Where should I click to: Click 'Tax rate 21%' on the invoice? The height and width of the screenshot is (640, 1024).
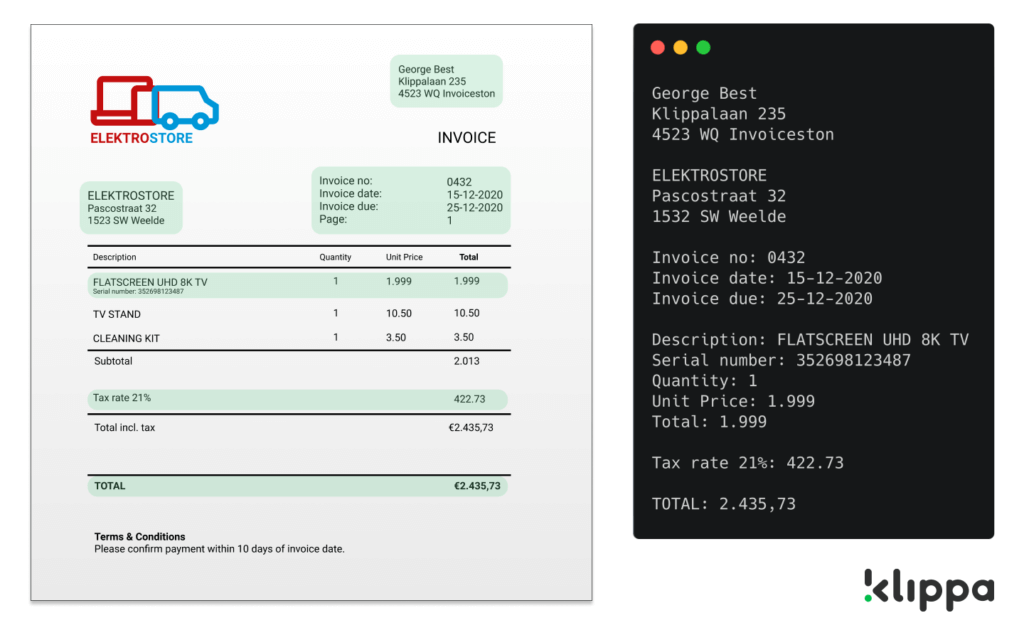[x=121, y=398]
